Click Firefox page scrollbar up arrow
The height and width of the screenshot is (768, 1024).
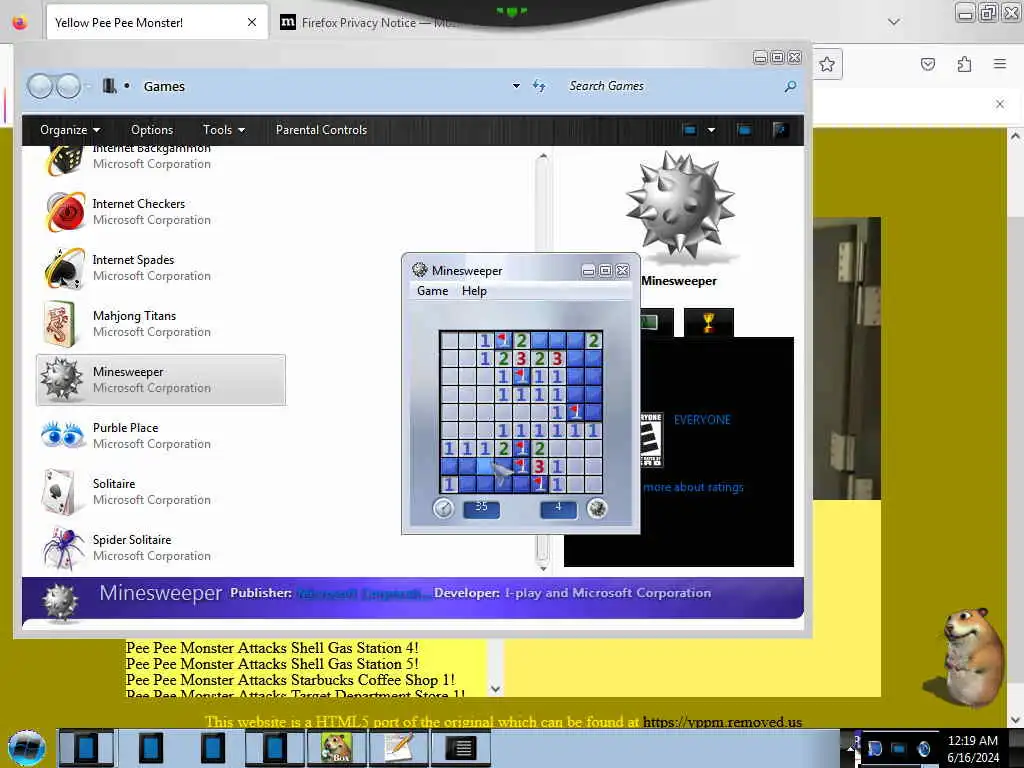(x=1015, y=136)
